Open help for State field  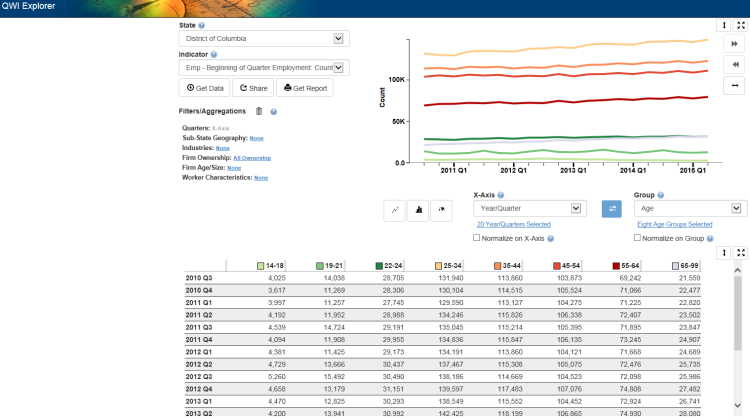(202, 25)
